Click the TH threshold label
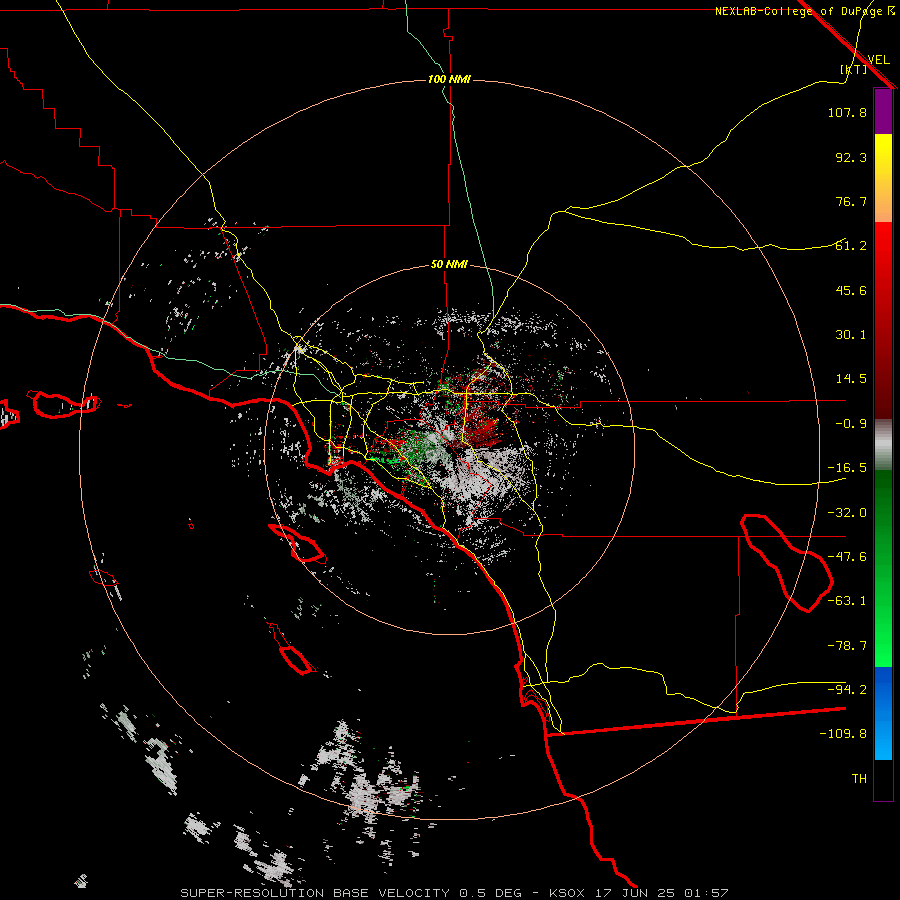The height and width of the screenshot is (900, 900). click(859, 779)
